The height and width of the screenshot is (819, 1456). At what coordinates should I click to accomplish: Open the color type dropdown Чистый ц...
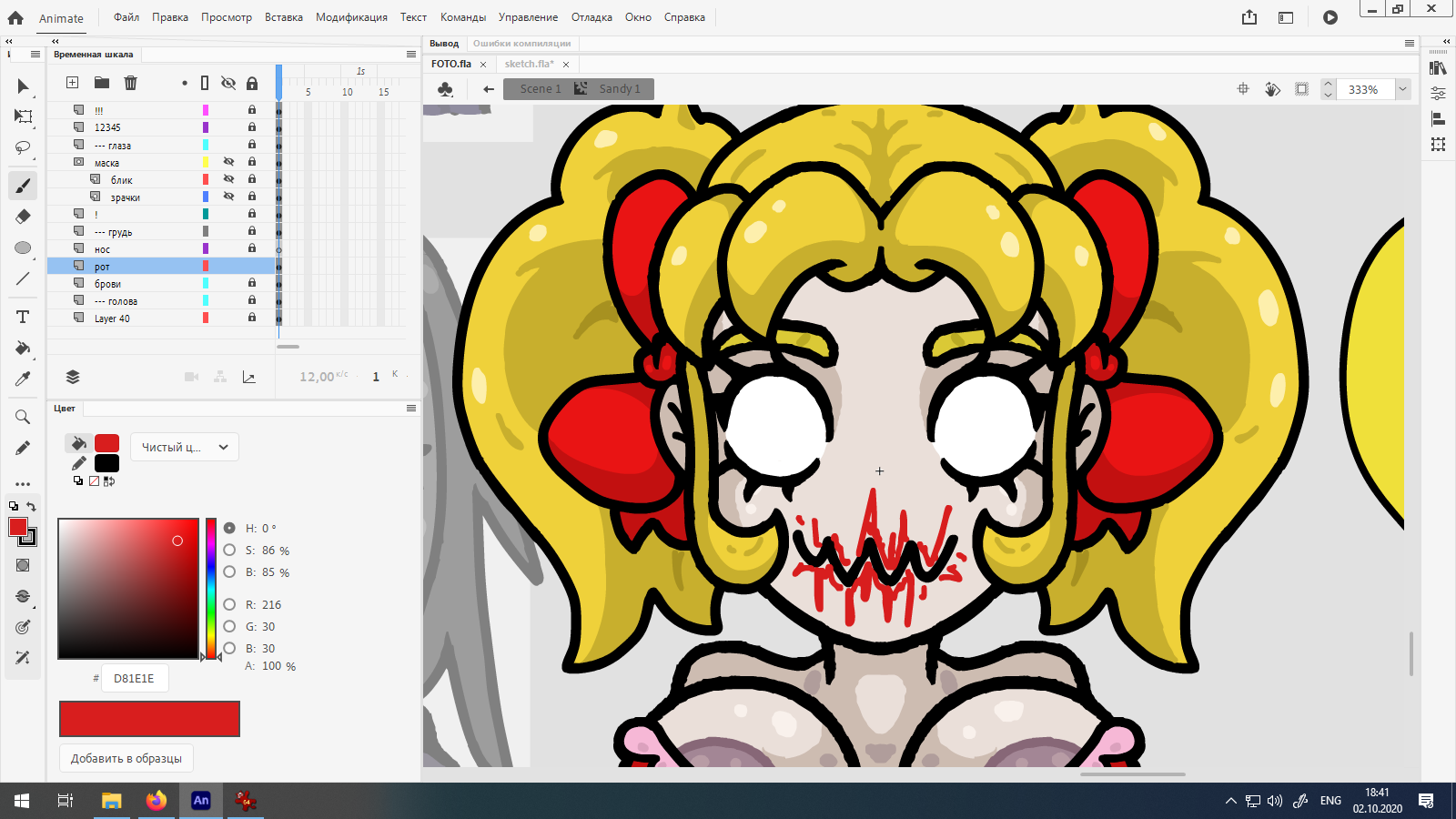(x=185, y=447)
